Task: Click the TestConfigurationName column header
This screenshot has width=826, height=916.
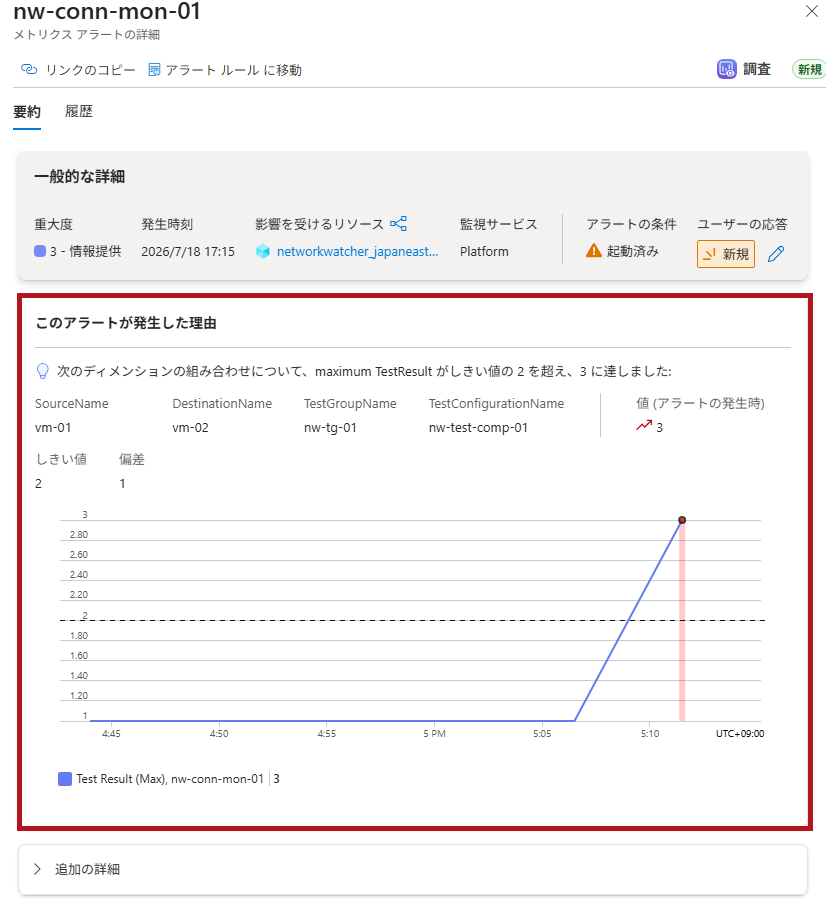Action: pos(497,404)
